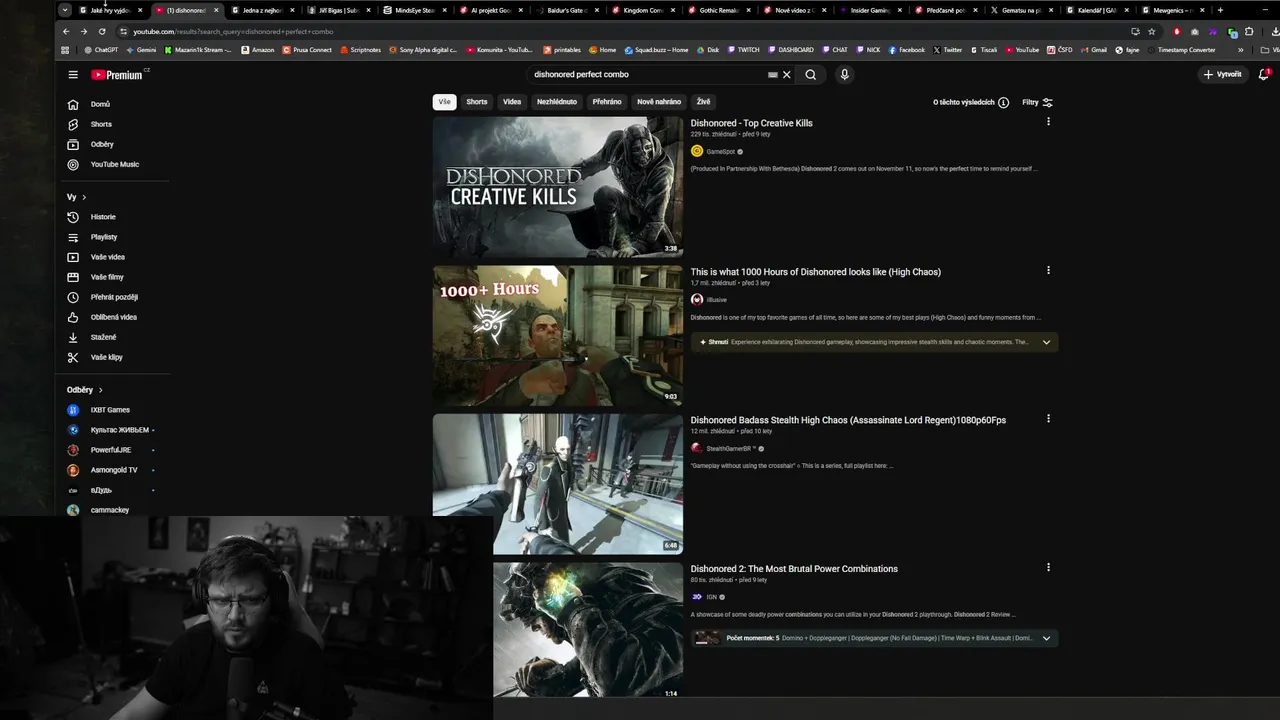Open TWITCH bookmark in bookmarks bar
This screenshot has width=1280, height=720.
(743, 50)
